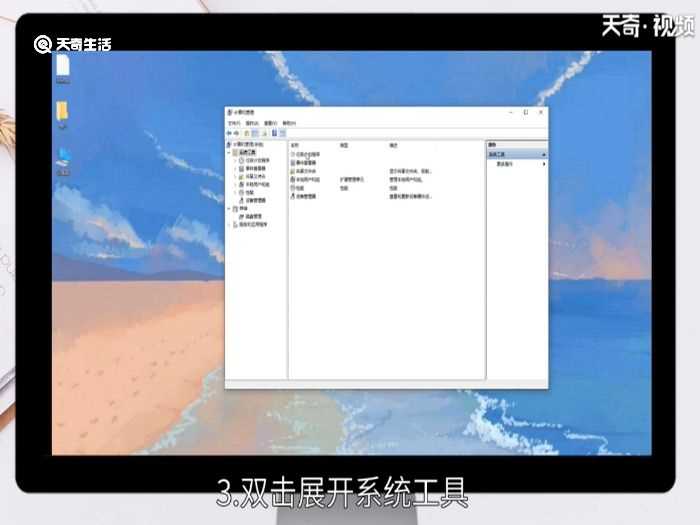The width and height of the screenshot is (700, 525).
Task: Select 事件查看器 icon in the center list
Action: coord(293,162)
